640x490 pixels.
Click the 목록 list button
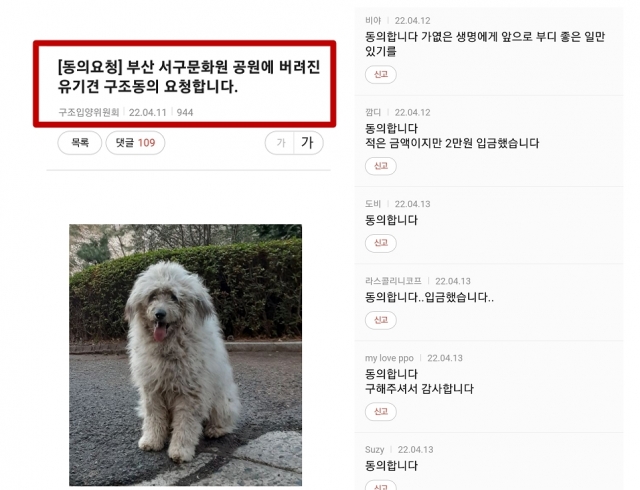tap(80, 143)
